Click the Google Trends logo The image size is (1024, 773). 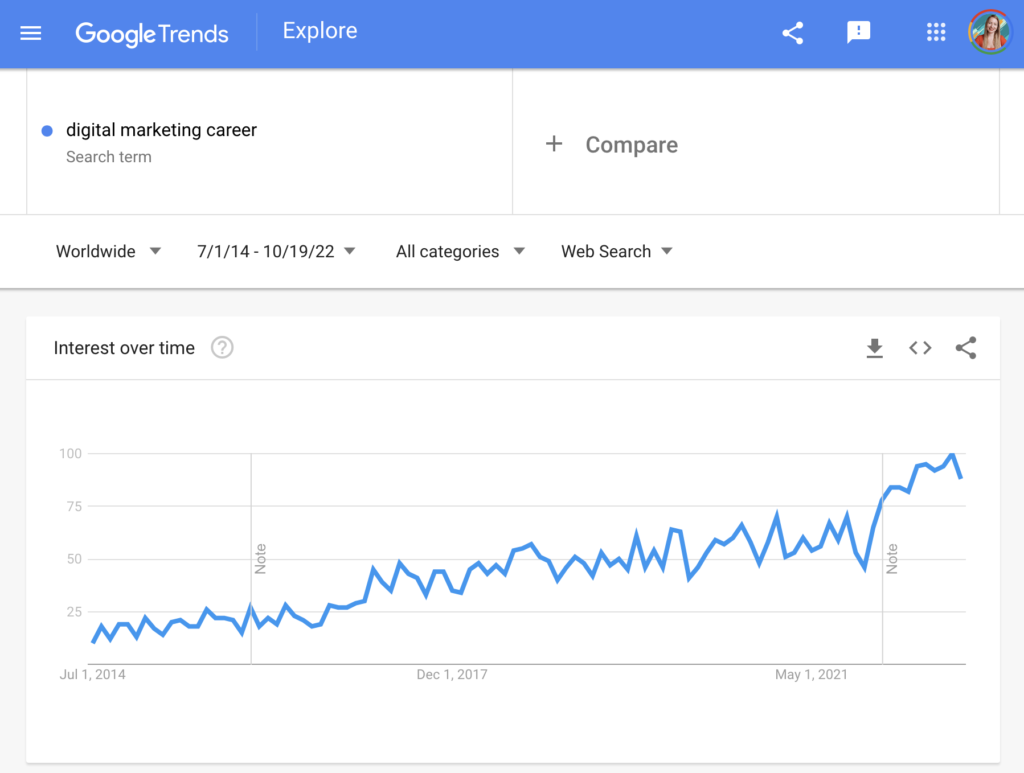(152, 33)
